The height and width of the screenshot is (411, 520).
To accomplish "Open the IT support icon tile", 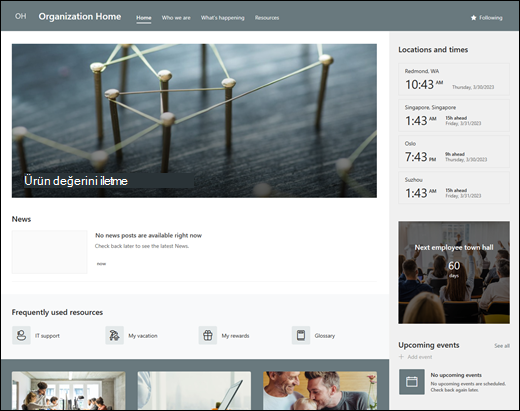I will point(21,335).
